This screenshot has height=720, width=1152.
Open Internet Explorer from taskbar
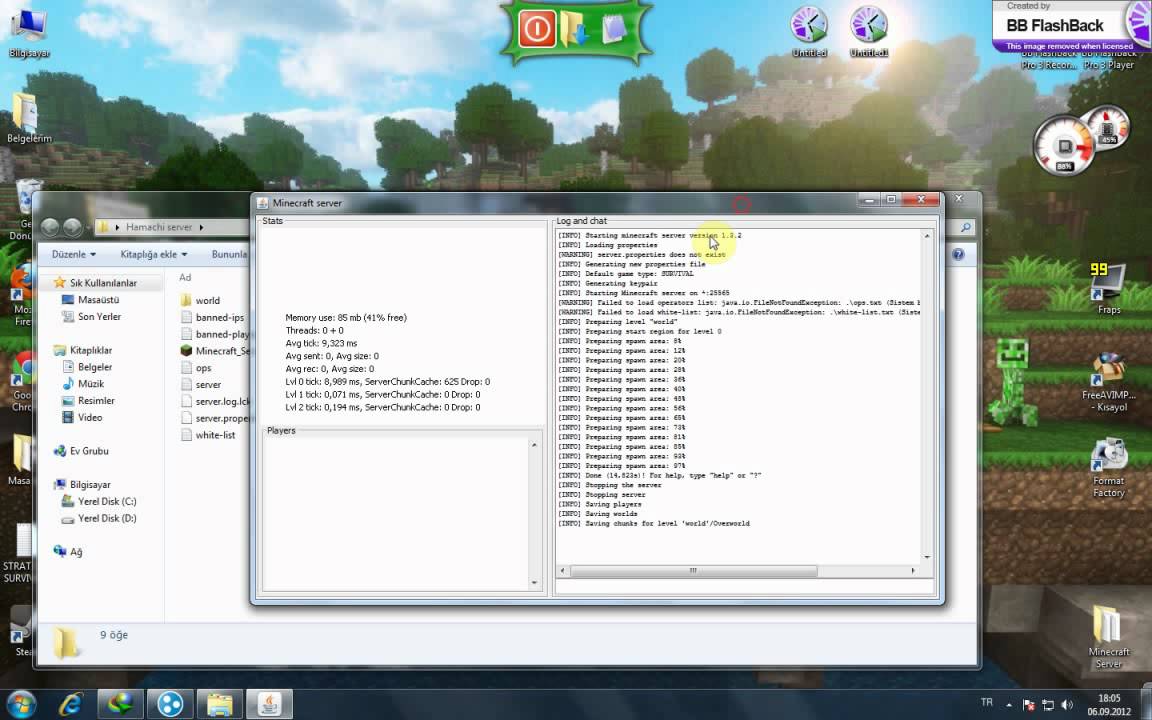coord(71,704)
